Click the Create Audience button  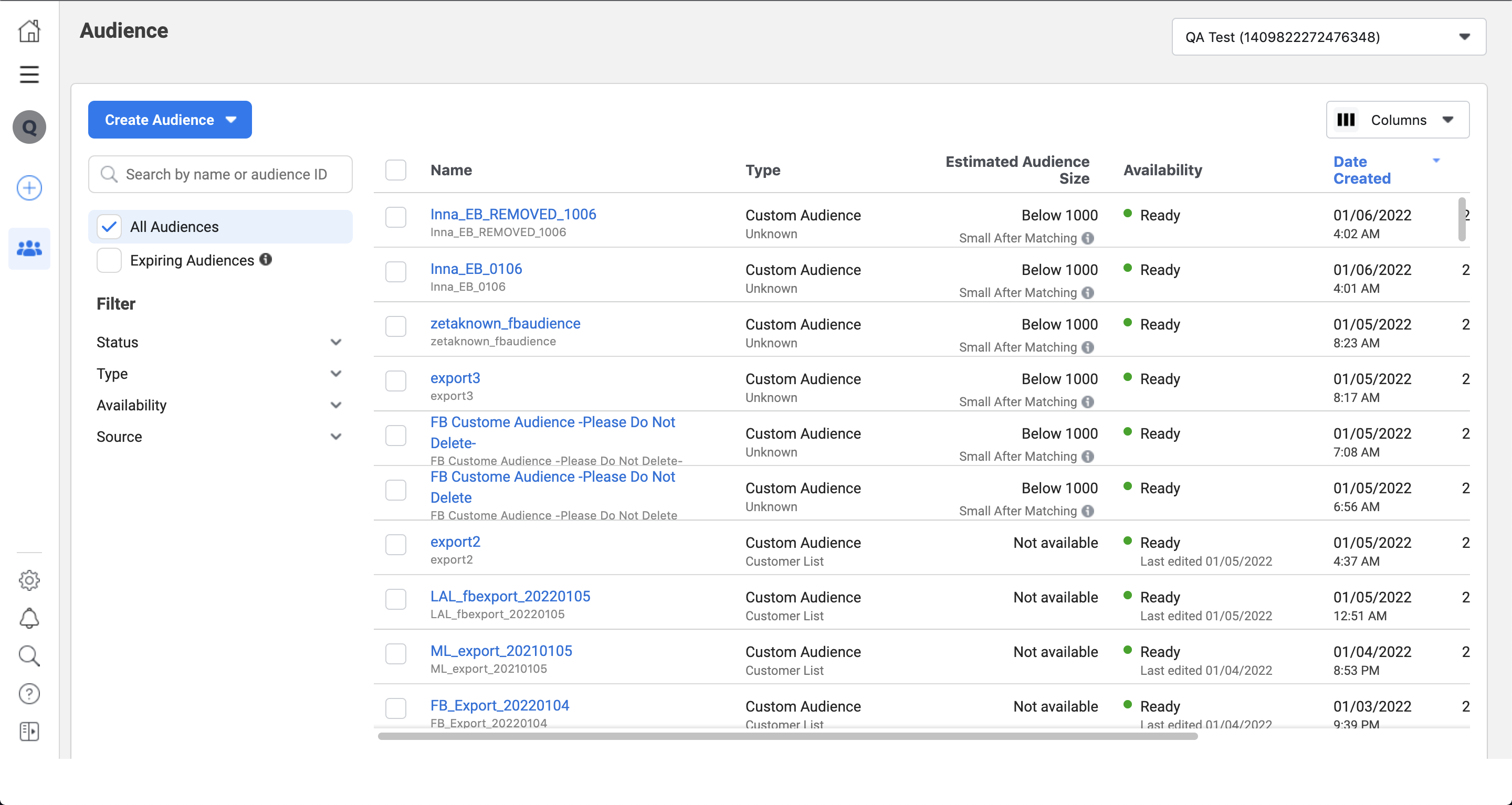(x=170, y=120)
